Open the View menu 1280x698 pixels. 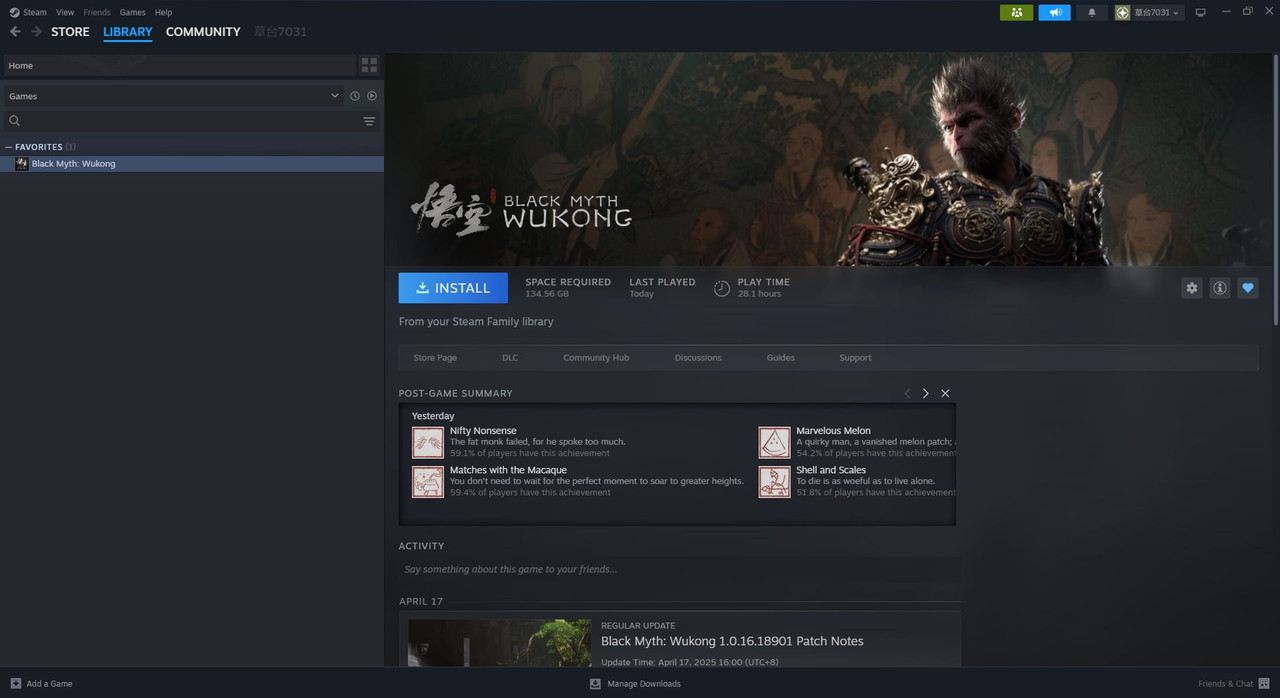point(65,12)
